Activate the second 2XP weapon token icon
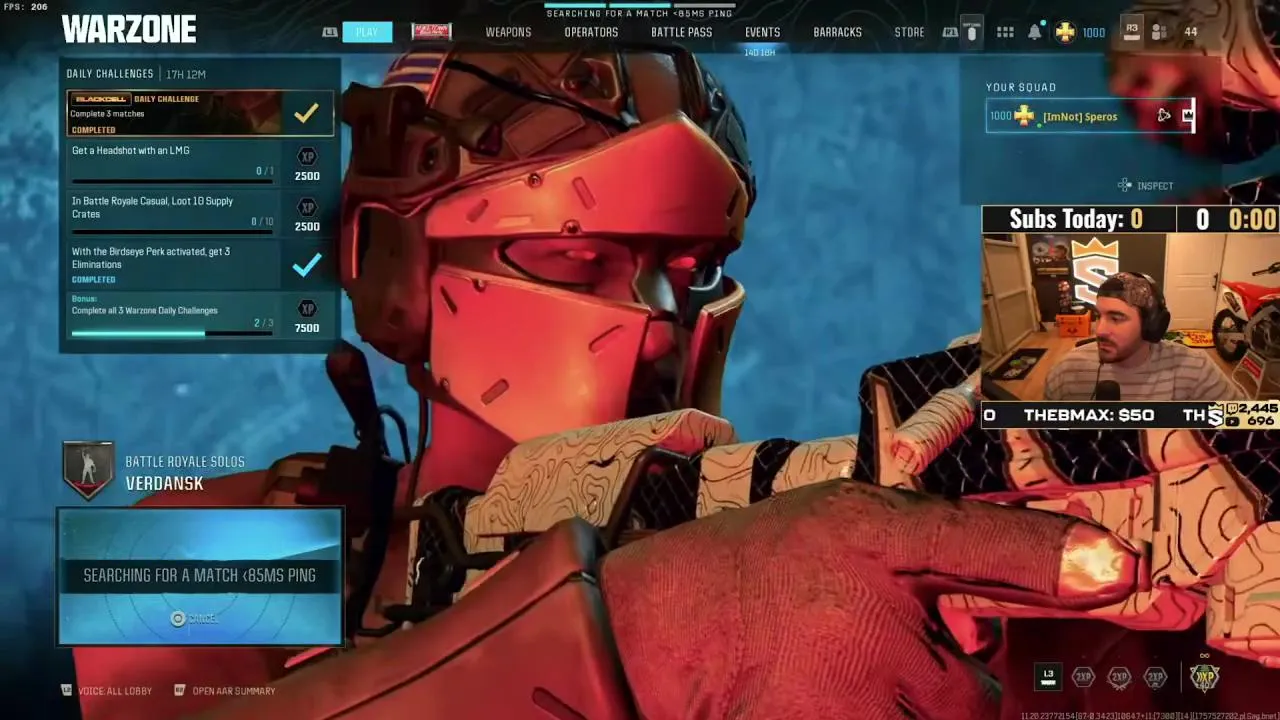 [1119, 677]
